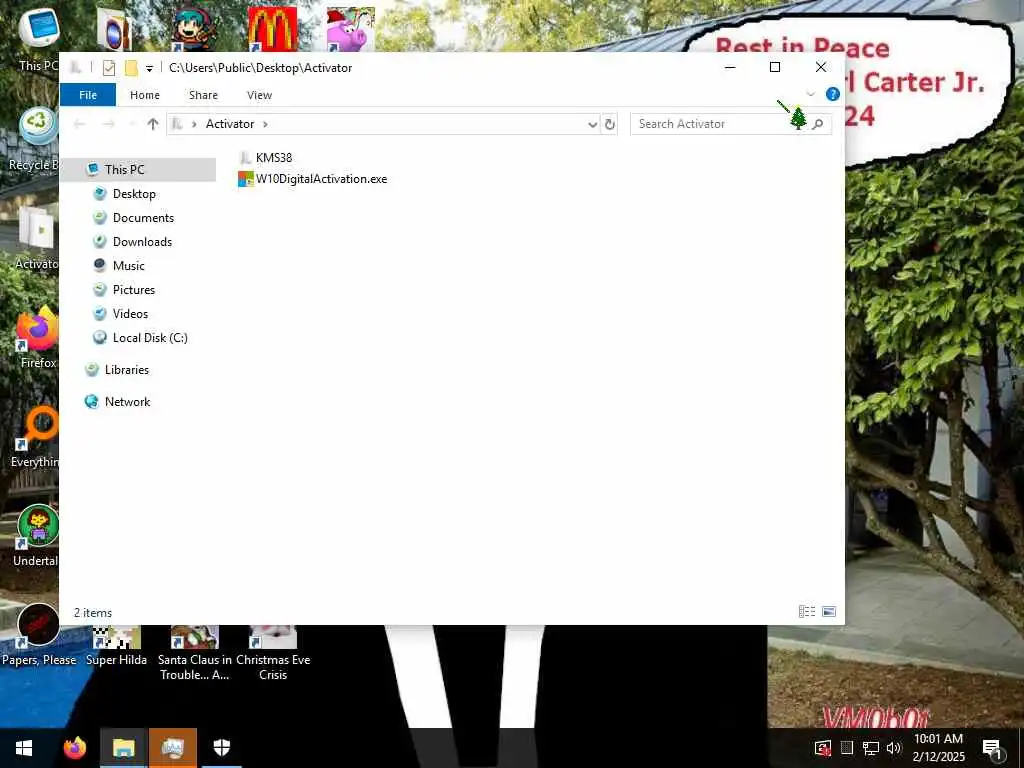Select Network in navigation pane
1024x768 pixels.
[x=127, y=402]
